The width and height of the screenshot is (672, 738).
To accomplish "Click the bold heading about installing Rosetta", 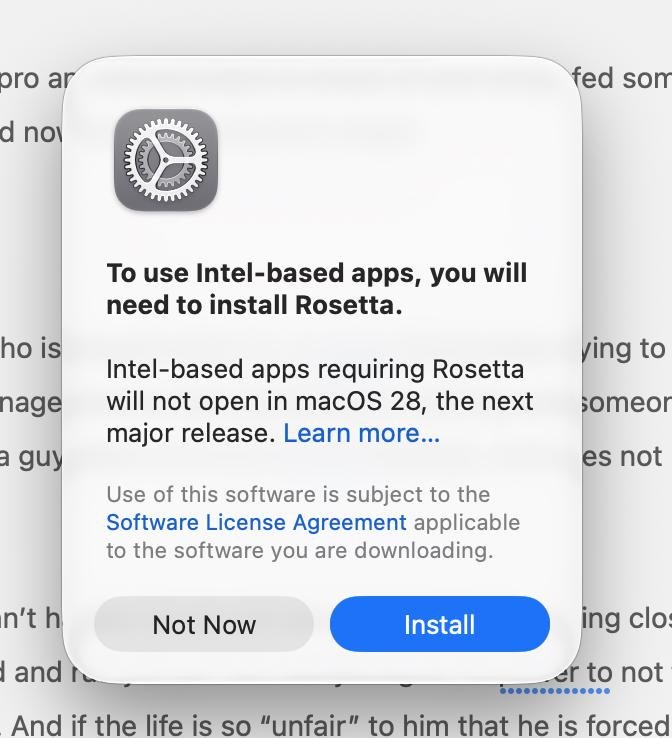I will click(317, 289).
